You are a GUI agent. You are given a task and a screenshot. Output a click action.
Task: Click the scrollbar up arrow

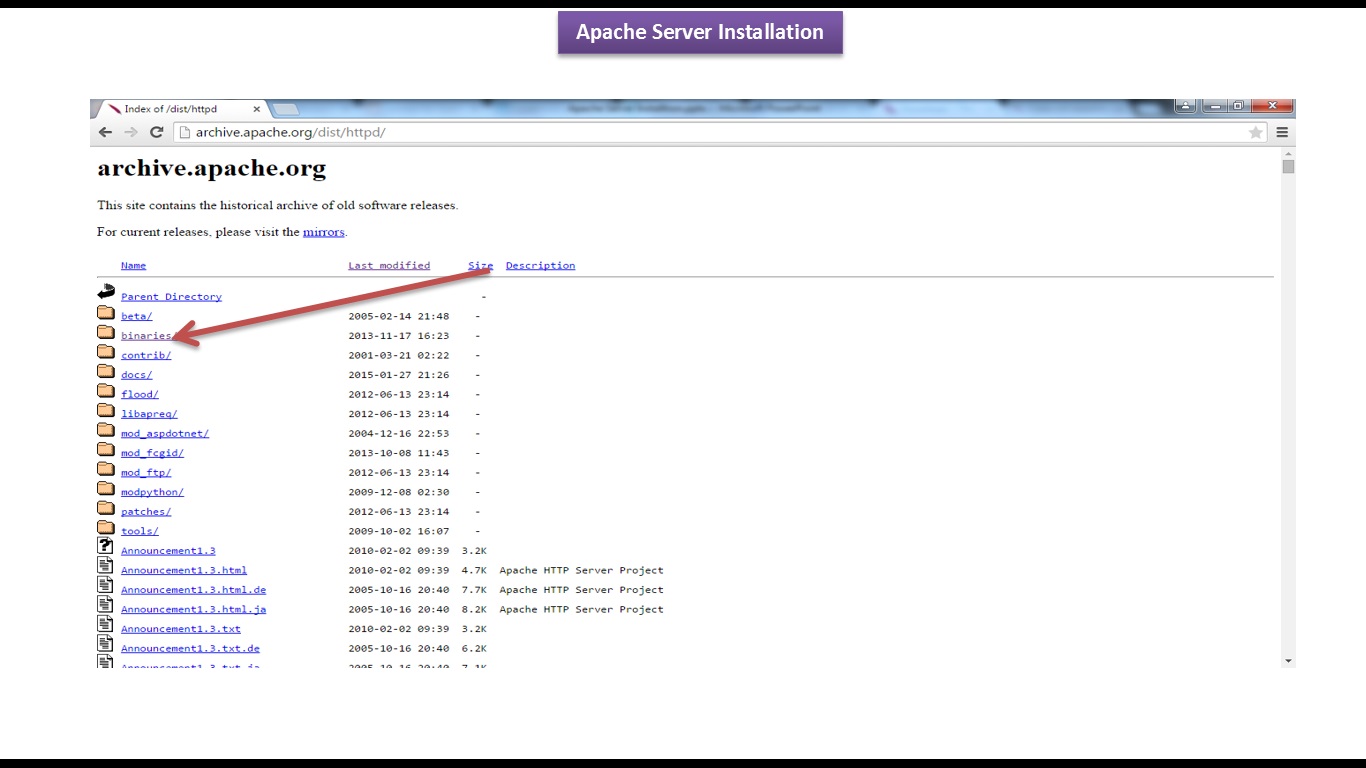point(1288,153)
